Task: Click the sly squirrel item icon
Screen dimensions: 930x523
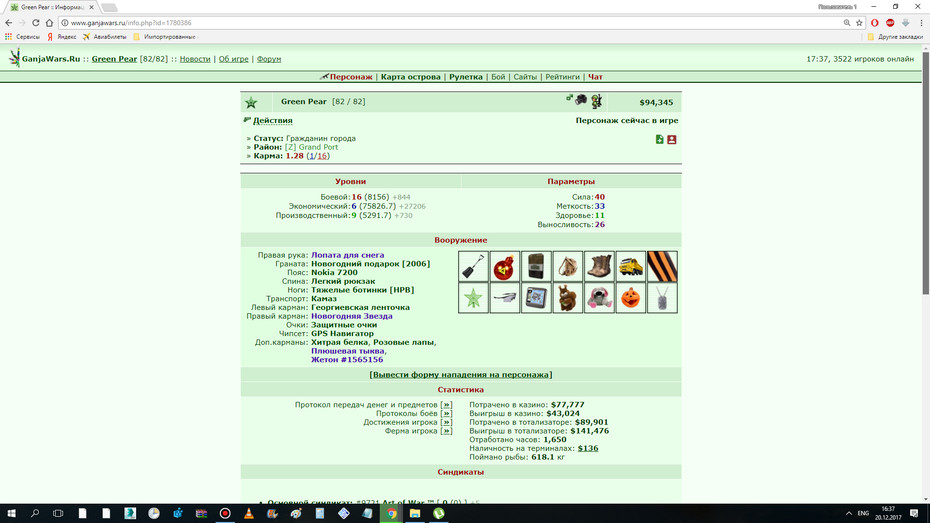Action: (568, 298)
